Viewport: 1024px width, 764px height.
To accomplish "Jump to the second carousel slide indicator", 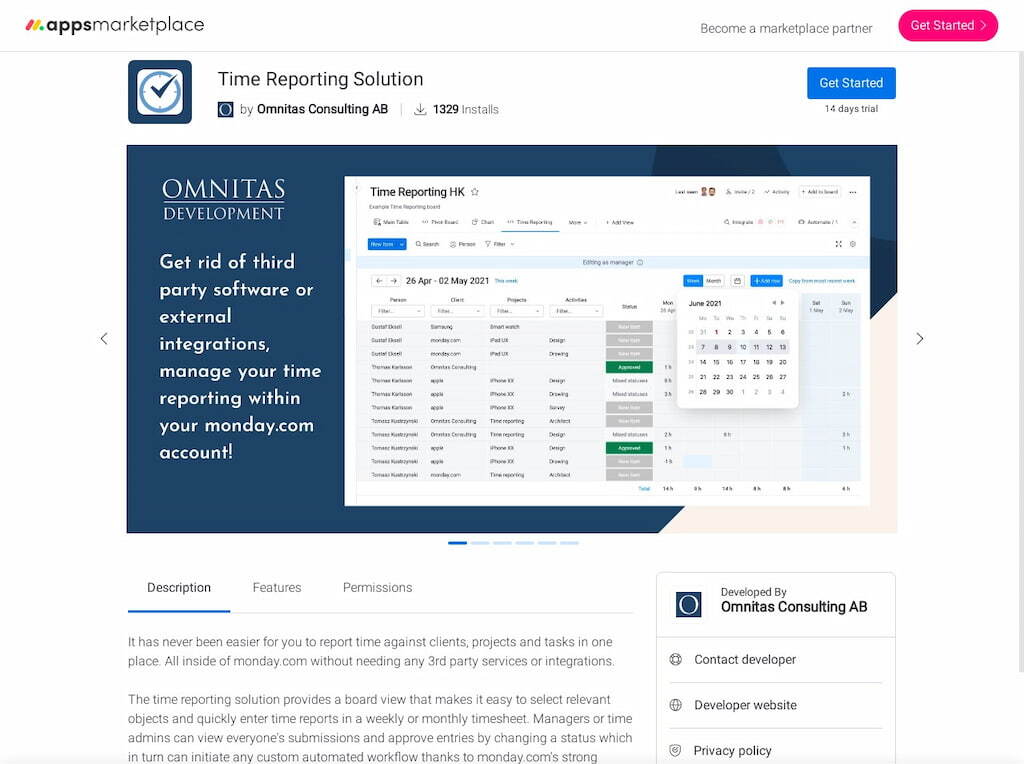I will [x=480, y=543].
